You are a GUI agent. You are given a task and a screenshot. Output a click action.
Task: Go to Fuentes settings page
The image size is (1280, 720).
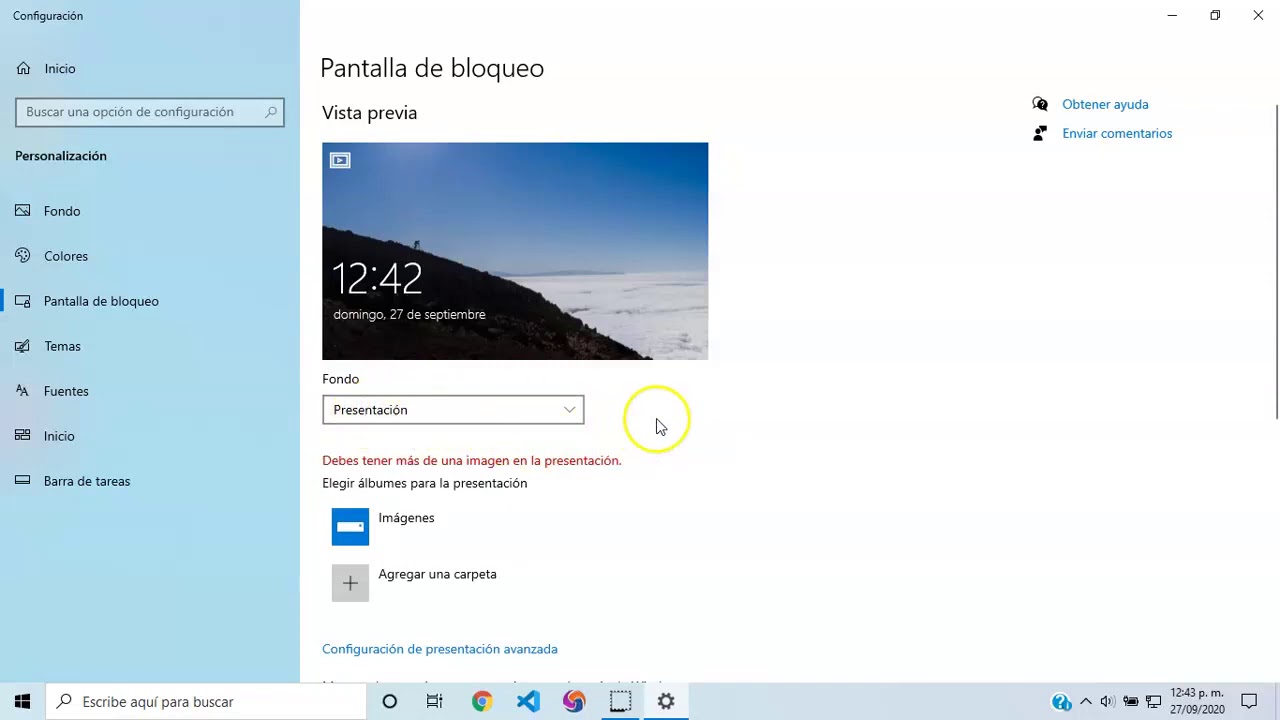[66, 391]
